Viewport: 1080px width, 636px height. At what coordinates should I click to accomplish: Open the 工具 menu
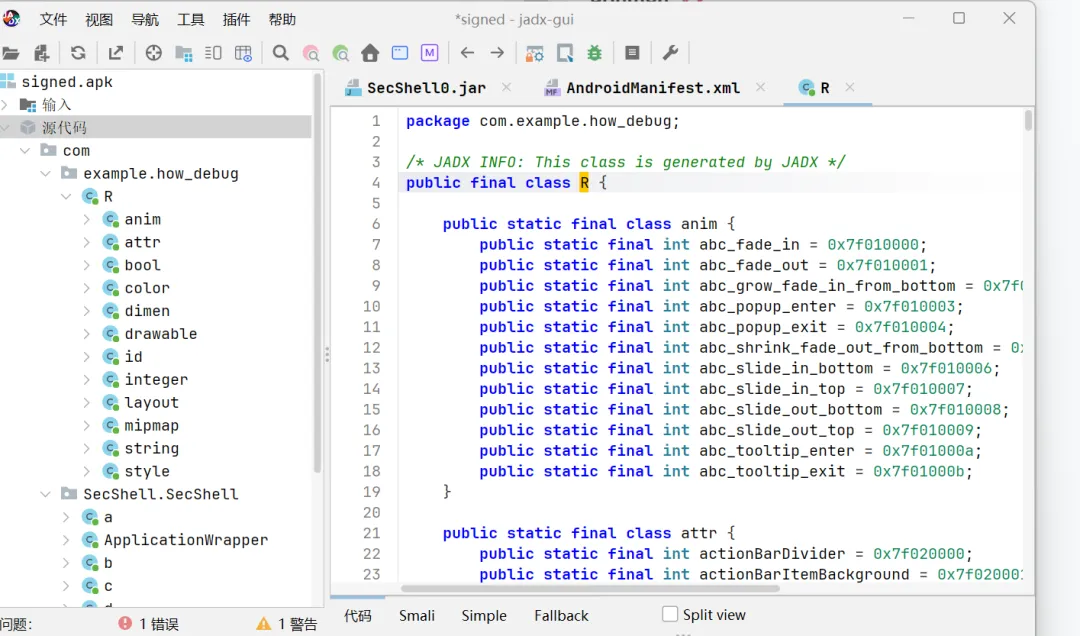[x=190, y=19]
